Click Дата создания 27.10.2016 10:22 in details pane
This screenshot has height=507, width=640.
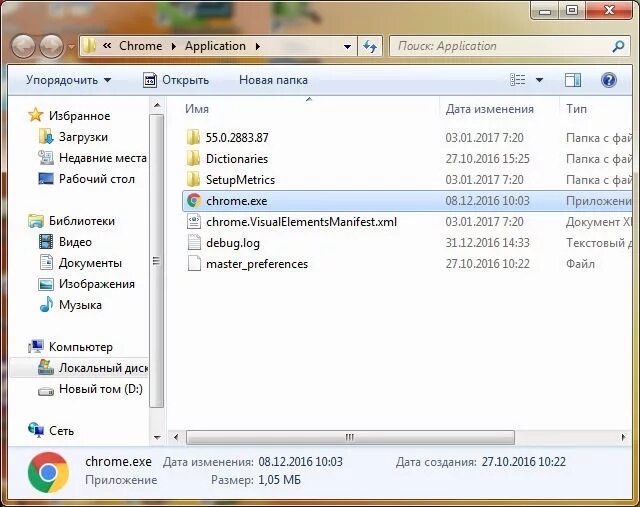524,462
